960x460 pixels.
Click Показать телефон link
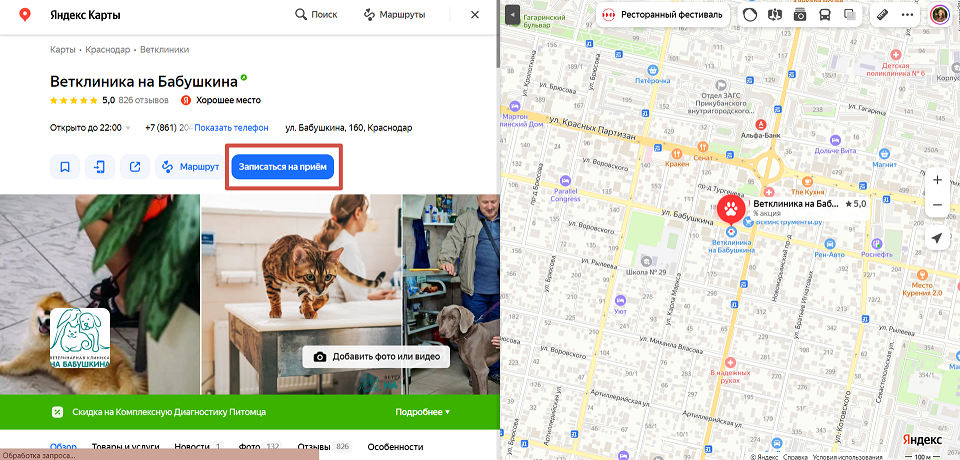231,128
